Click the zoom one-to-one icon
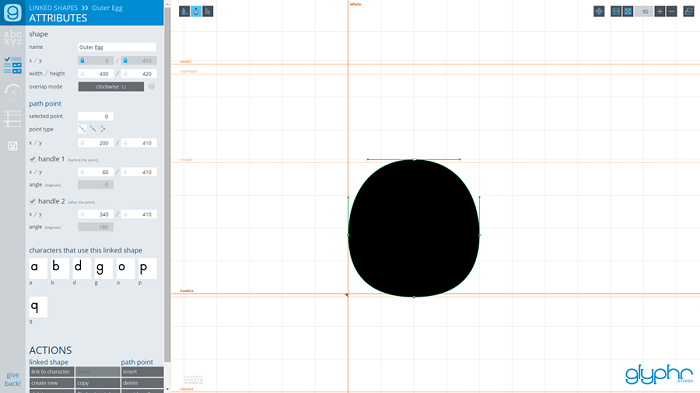700x393 pixels. pos(616,12)
